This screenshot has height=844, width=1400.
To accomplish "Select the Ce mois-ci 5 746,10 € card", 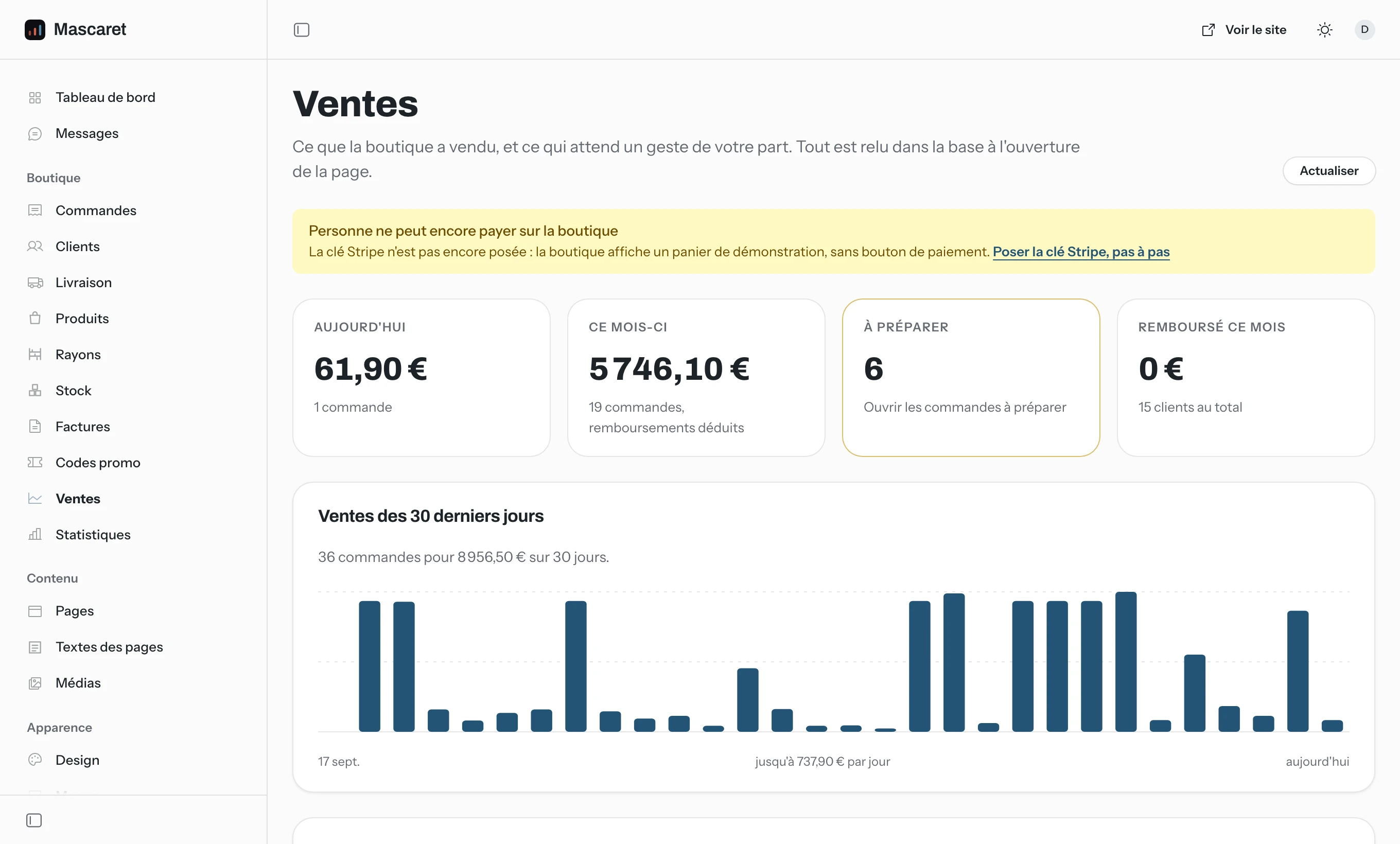I will click(696, 378).
